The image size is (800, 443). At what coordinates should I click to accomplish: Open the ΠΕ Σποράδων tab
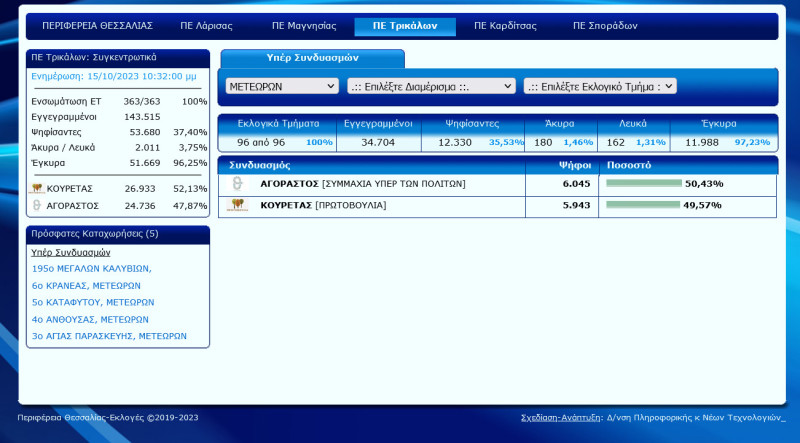coord(605,26)
